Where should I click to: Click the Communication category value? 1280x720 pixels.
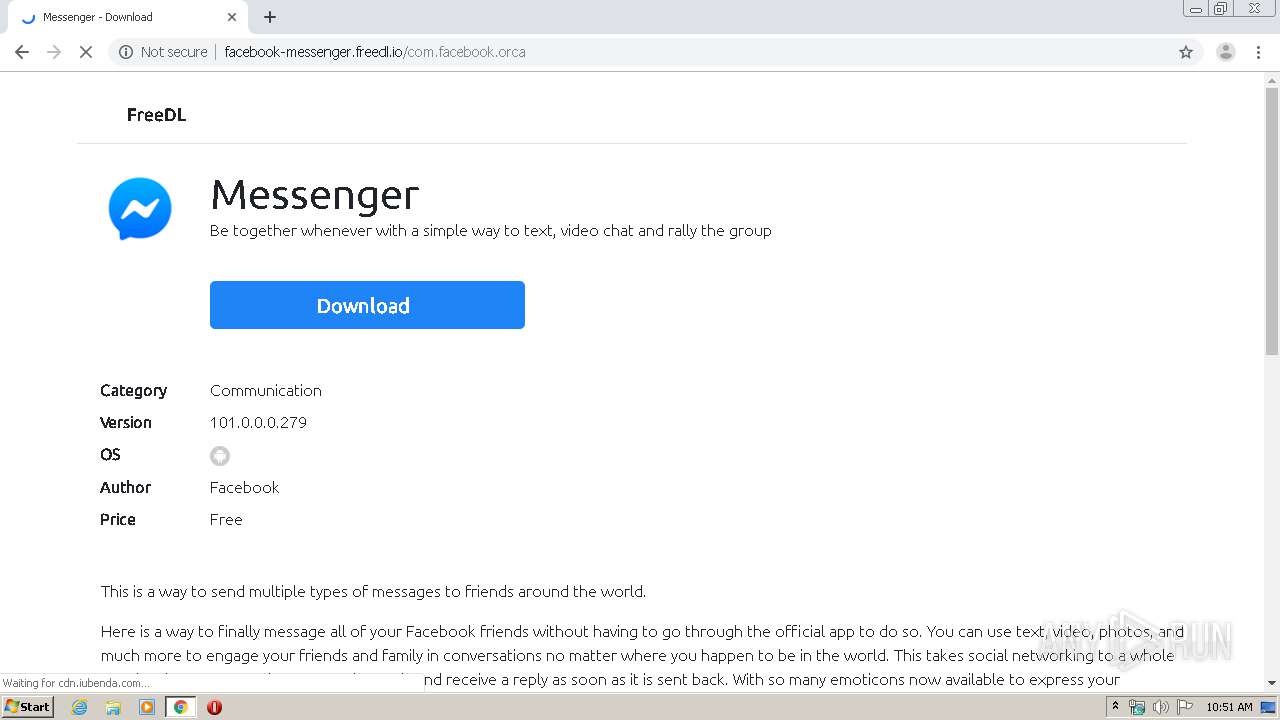point(266,390)
